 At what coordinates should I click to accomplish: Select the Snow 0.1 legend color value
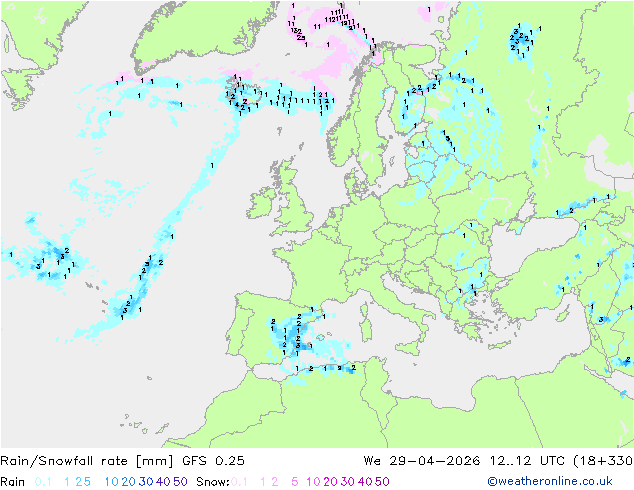239,482
